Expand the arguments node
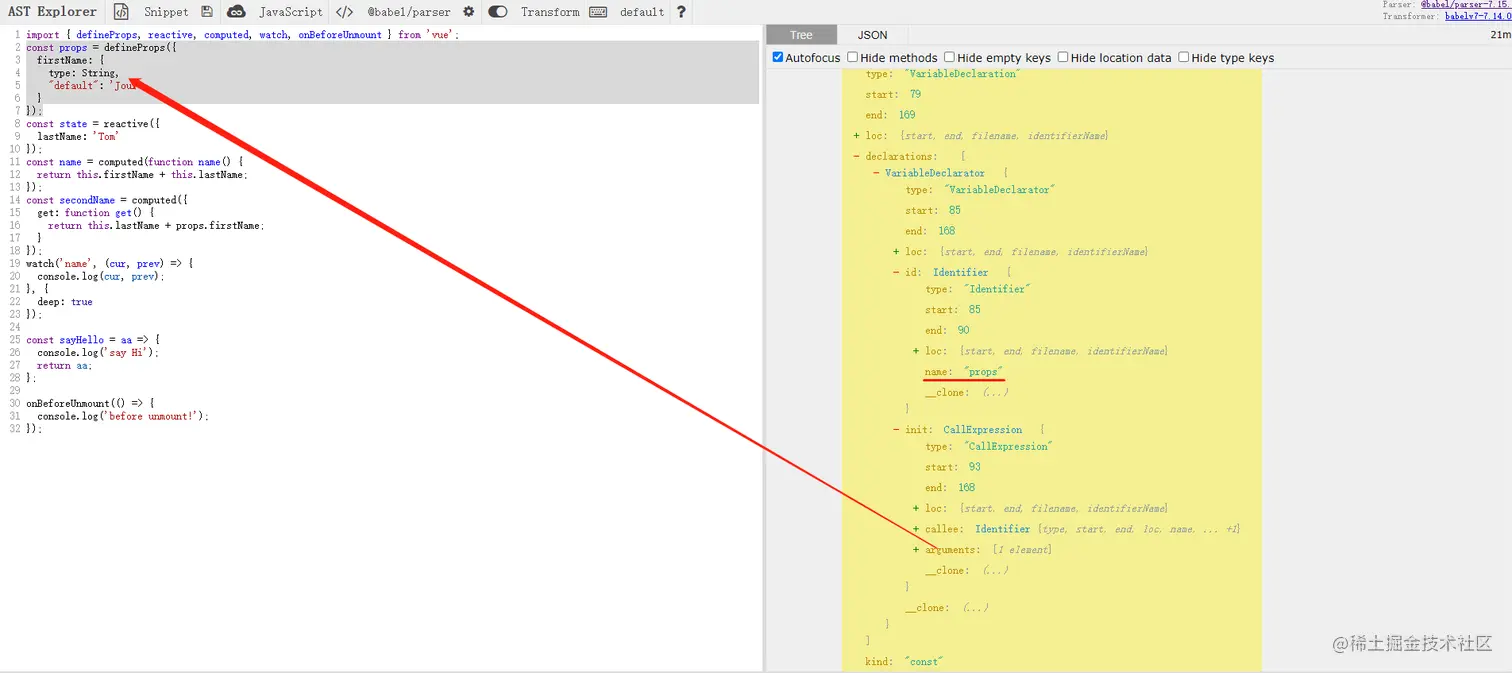The image size is (1512, 673). (x=916, y=550)
